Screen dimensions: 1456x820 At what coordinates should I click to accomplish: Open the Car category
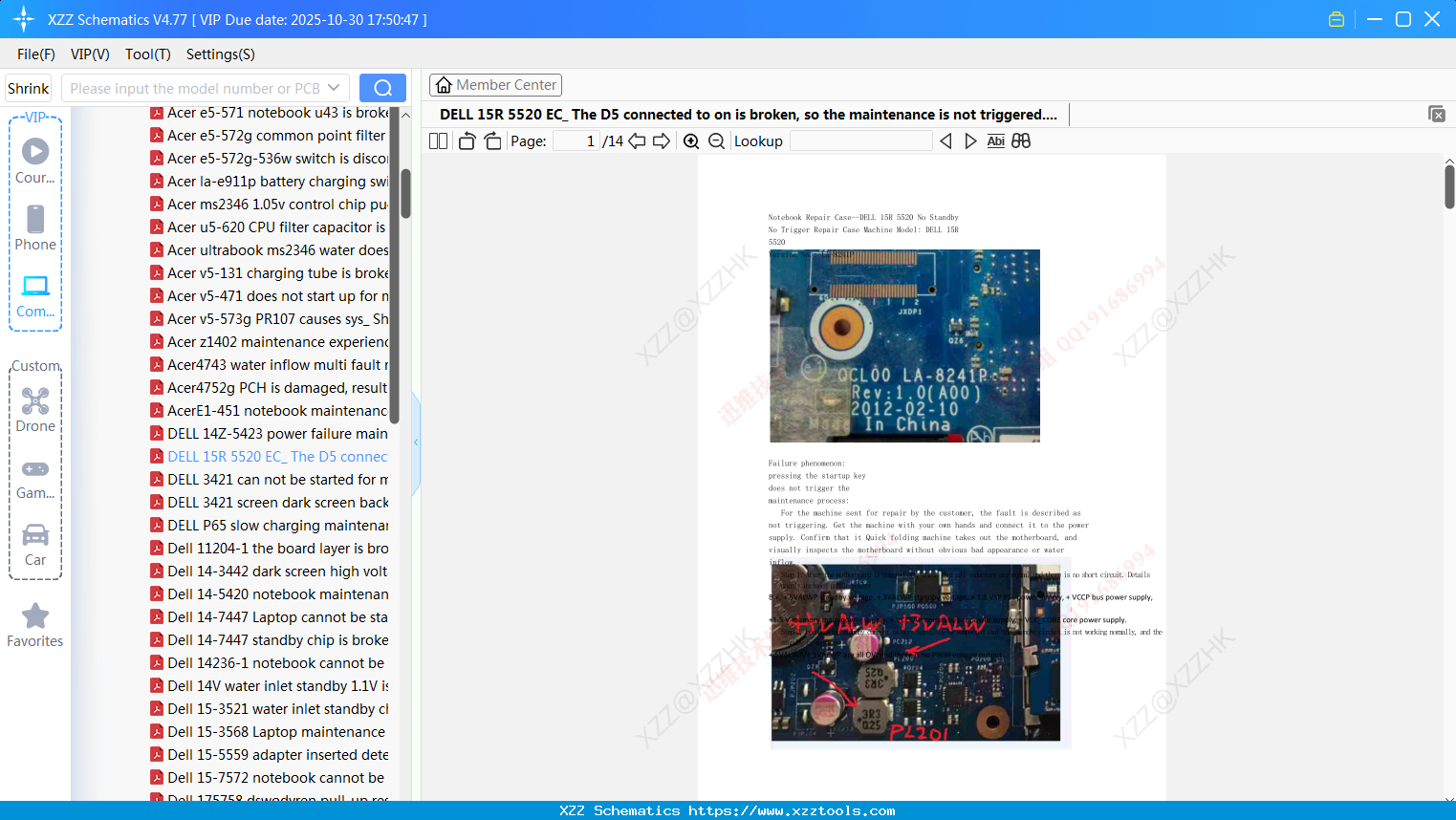click(x=35, y=545)
